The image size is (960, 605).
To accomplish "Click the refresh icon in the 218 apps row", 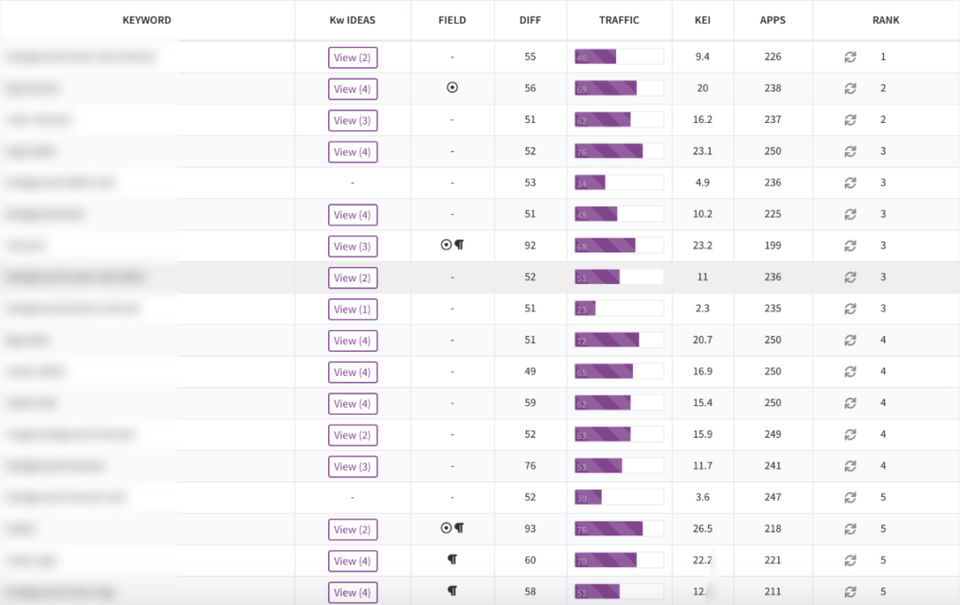I will 850,529.
